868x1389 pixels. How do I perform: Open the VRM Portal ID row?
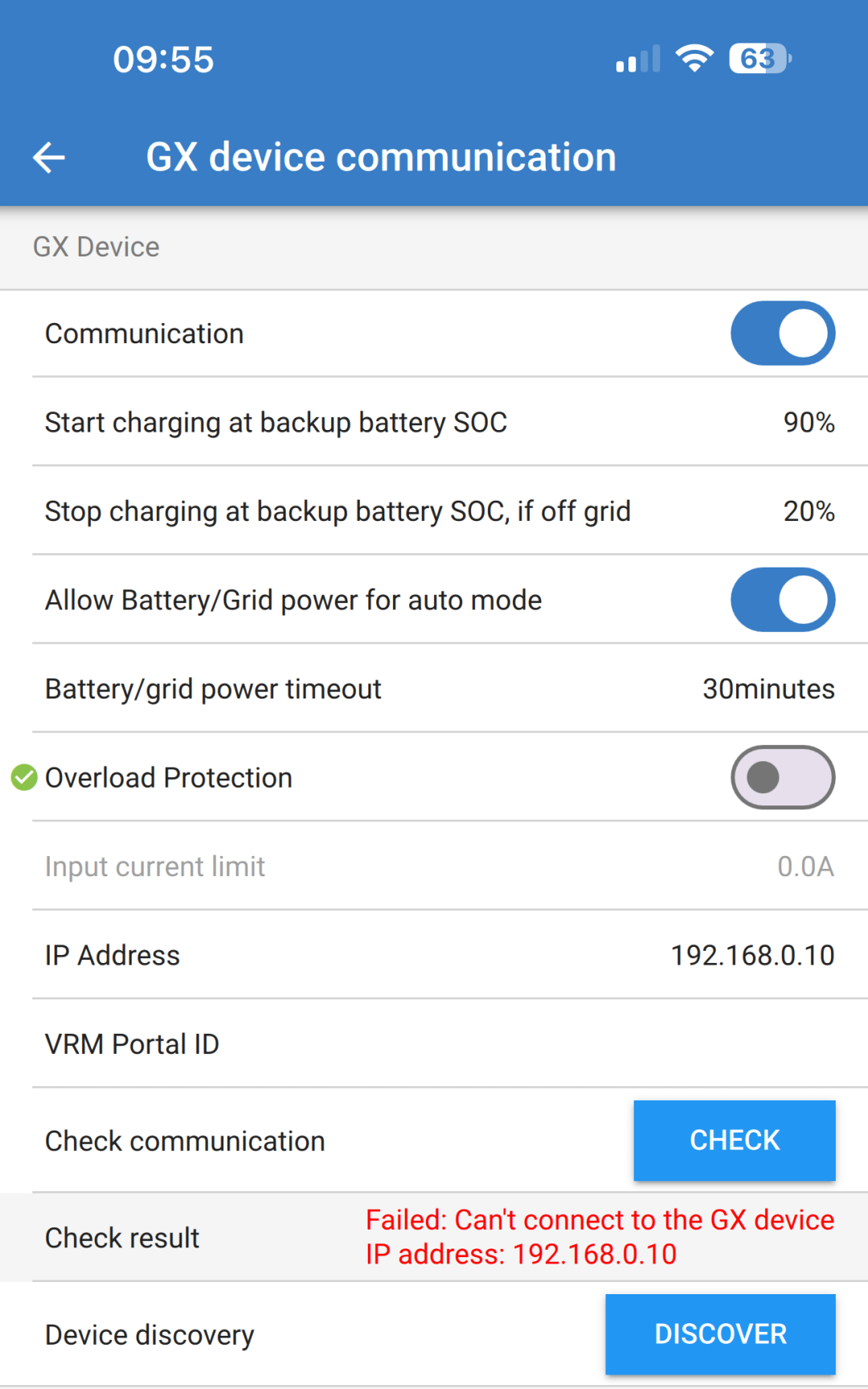point(434,1044)
